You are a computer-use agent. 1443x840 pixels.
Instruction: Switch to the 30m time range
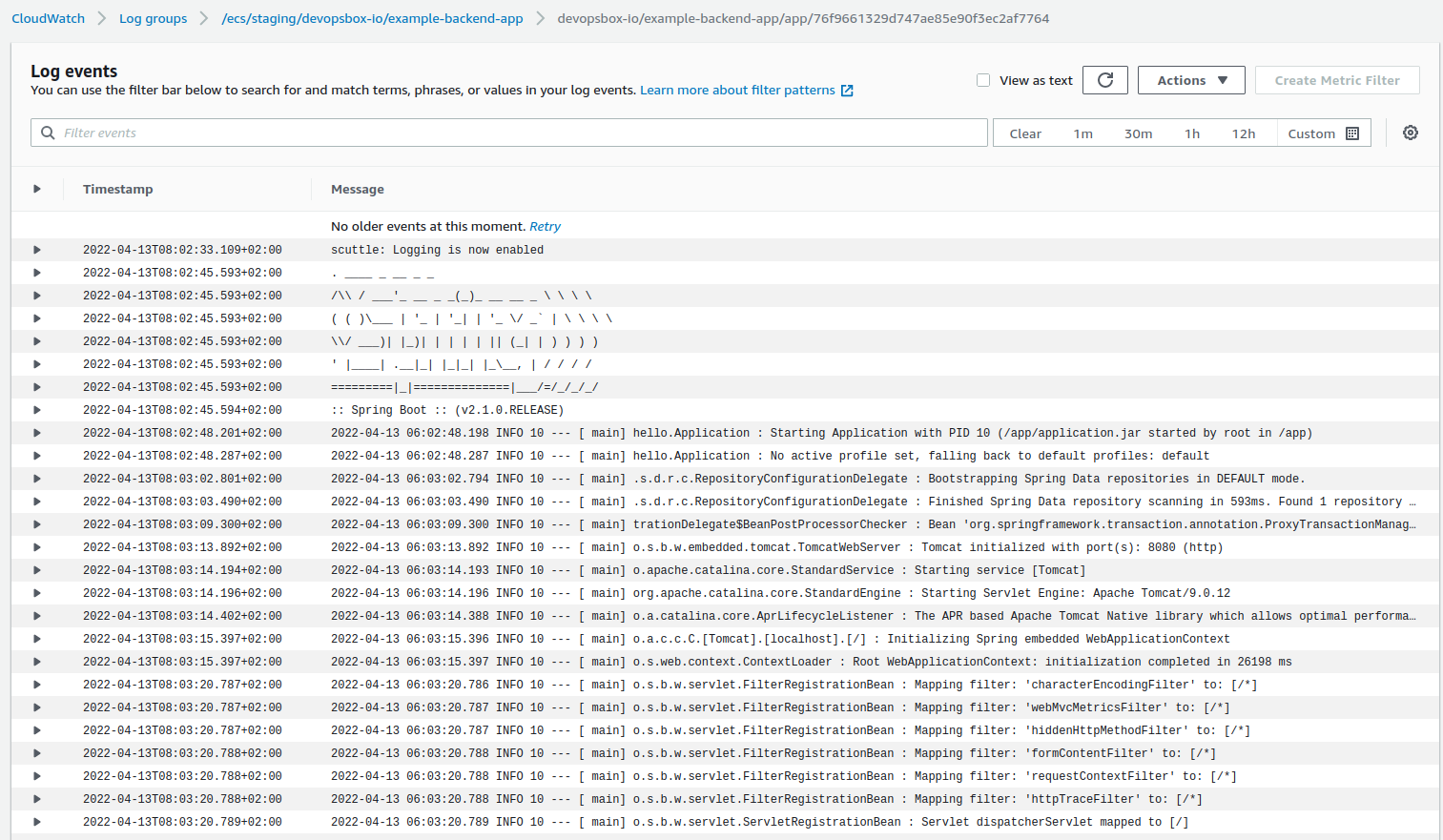pos(1138,133)
